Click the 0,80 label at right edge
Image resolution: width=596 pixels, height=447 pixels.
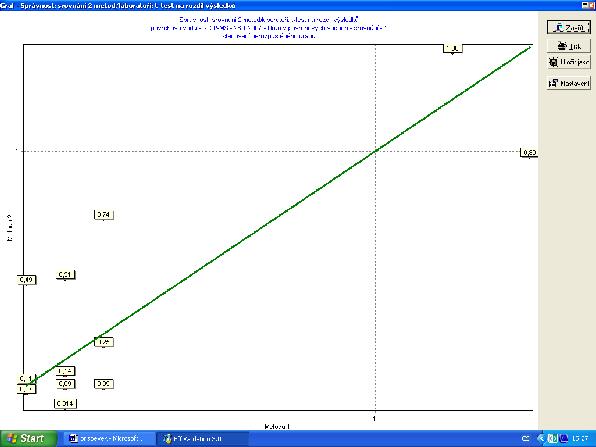click(x=529, y=153)
